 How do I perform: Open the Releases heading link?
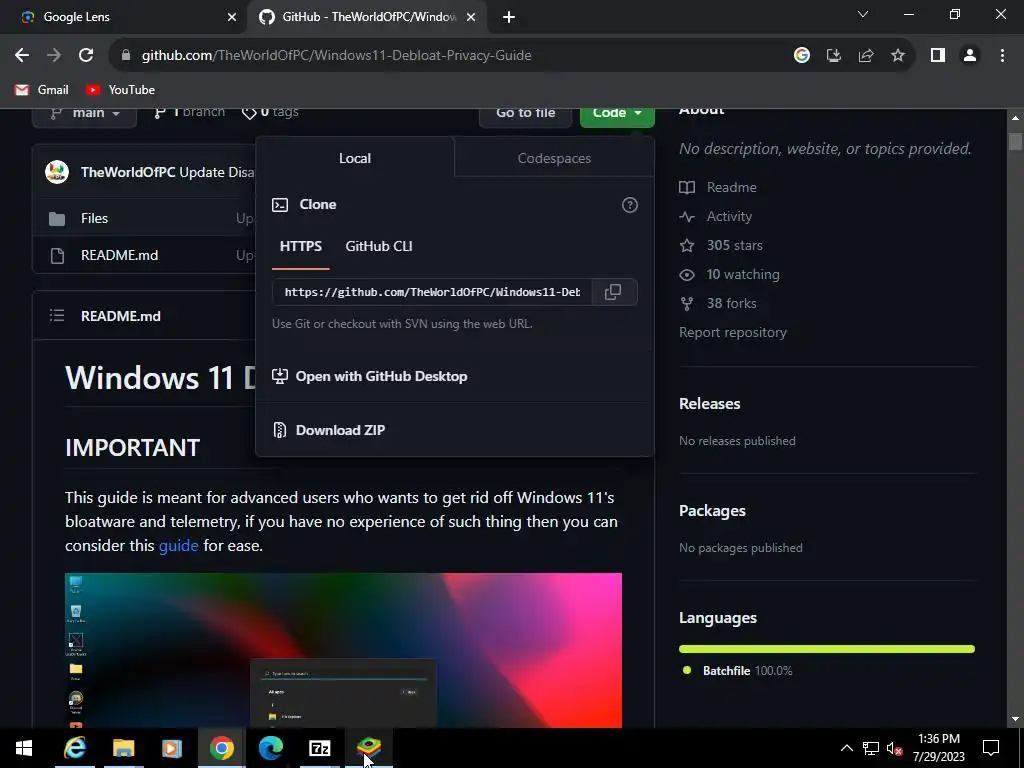pyautogui.click(x=710, y=404)
